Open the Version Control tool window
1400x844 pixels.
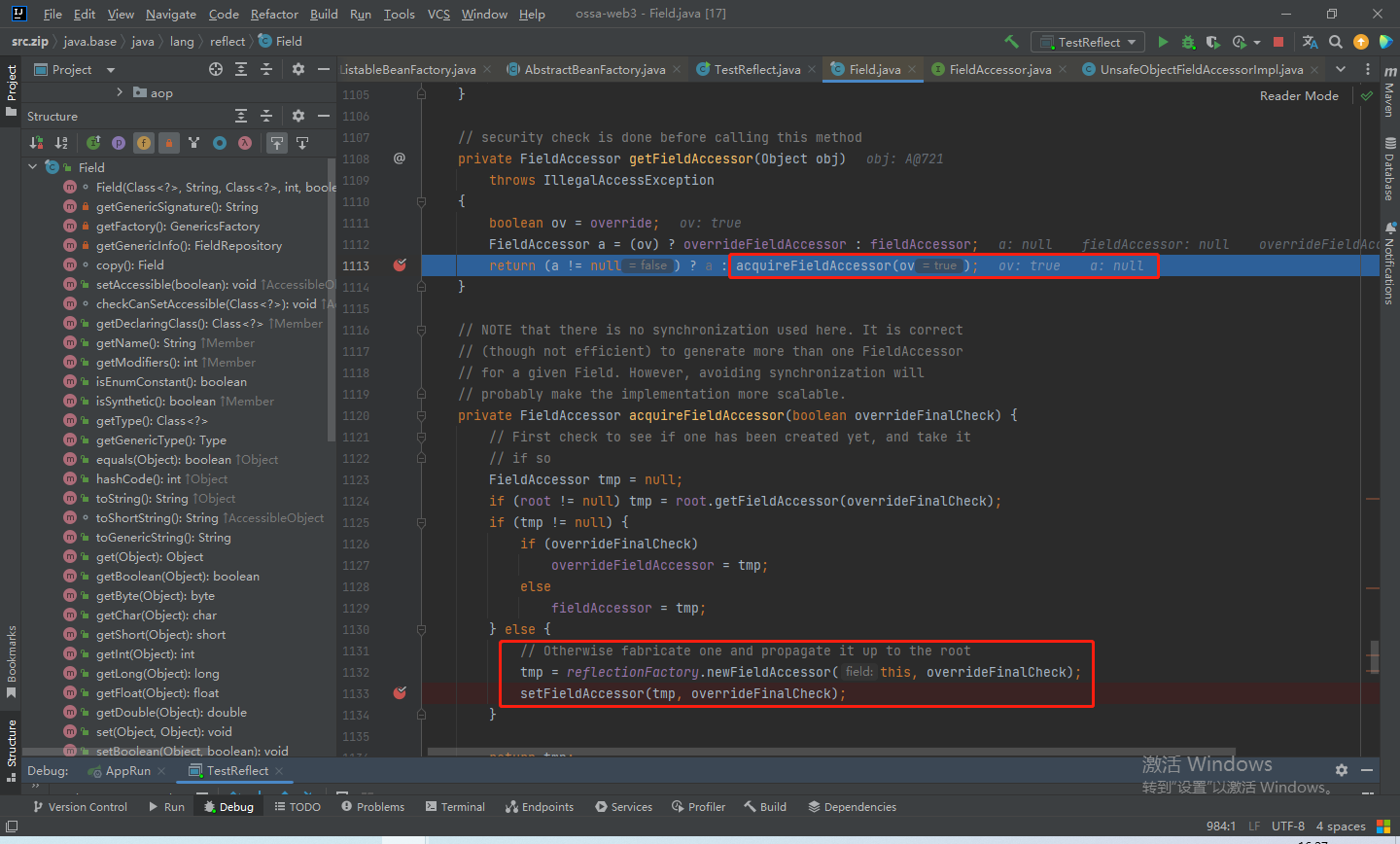[80, 806]
